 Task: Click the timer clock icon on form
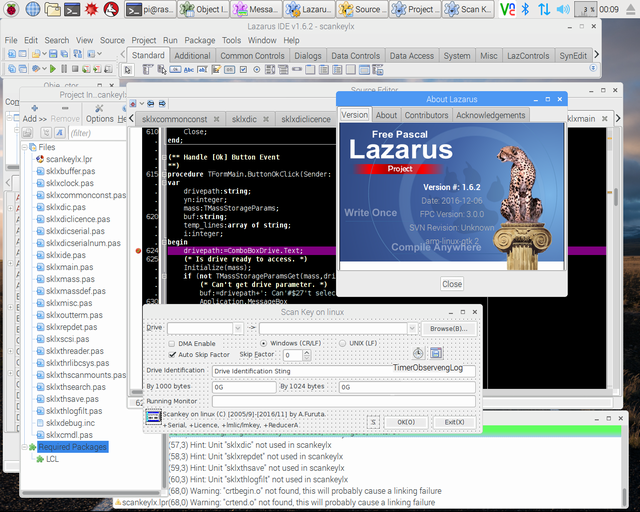(x=418, y=354)
